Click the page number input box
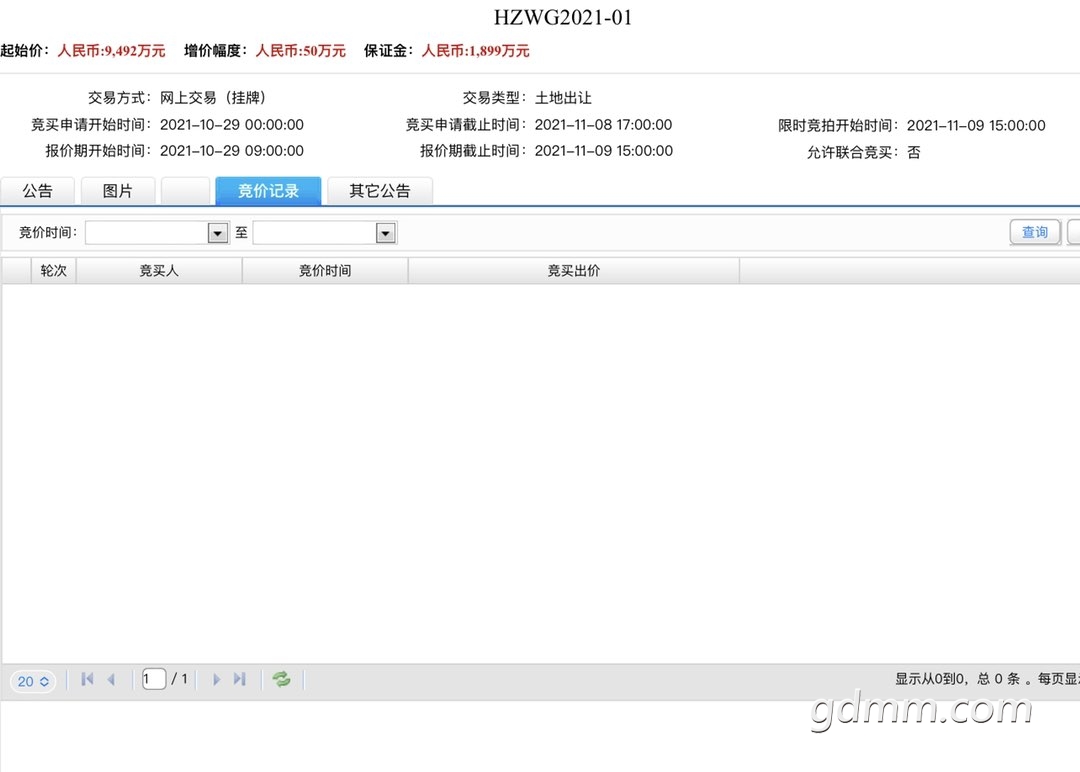Screen dimensions: 1080x772 click(x=154, y=679)
